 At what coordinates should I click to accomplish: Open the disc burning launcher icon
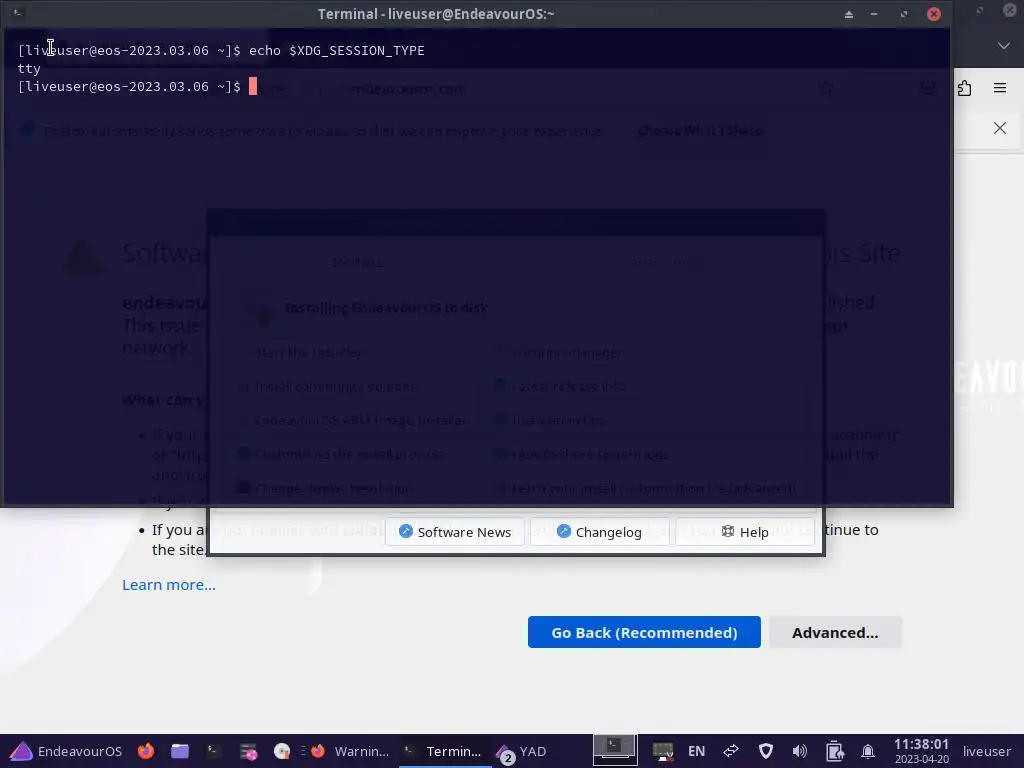pyautogui.click(x=281, y=751)
